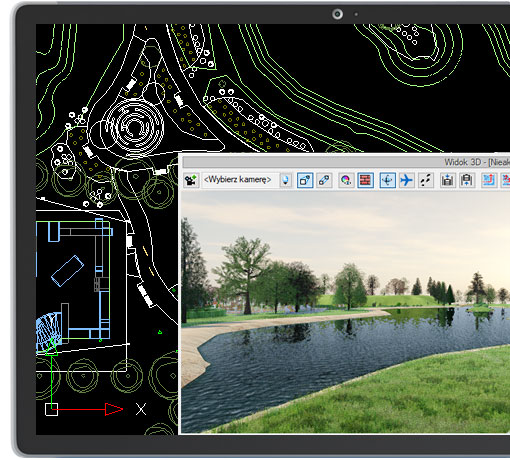Click the chain link icon
The height and width of the screenshot is (460, 510).
point(324,180)
